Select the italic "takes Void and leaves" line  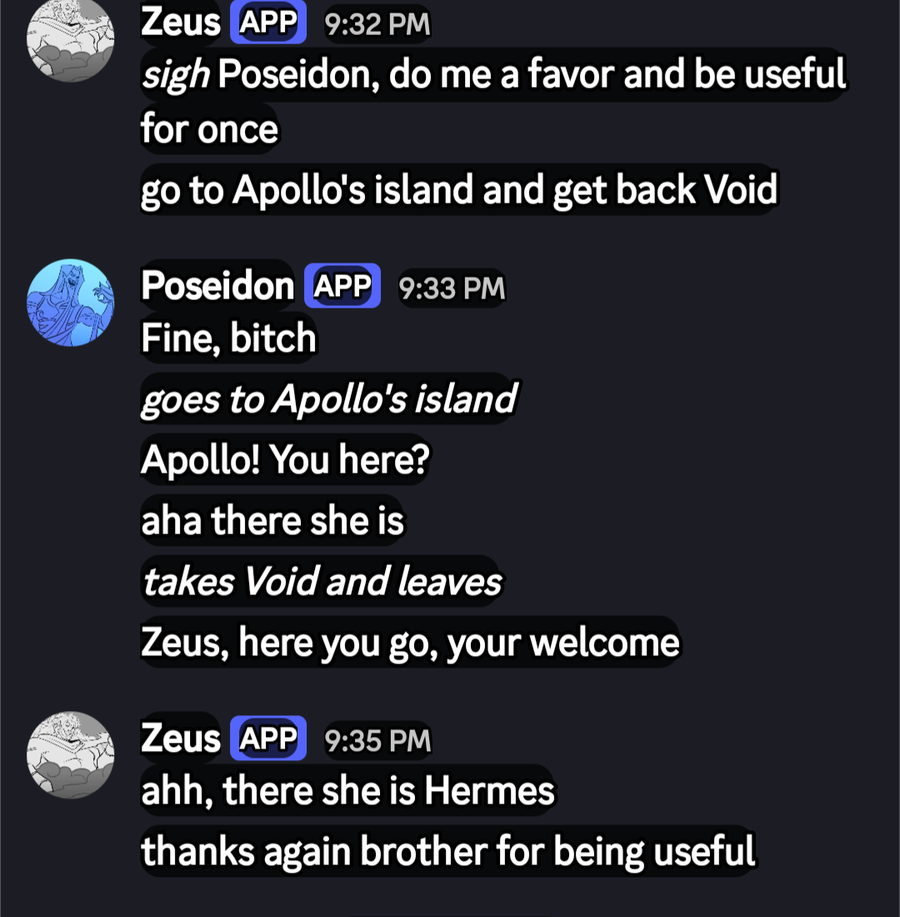pyautogui.click(x=321, y=581)
